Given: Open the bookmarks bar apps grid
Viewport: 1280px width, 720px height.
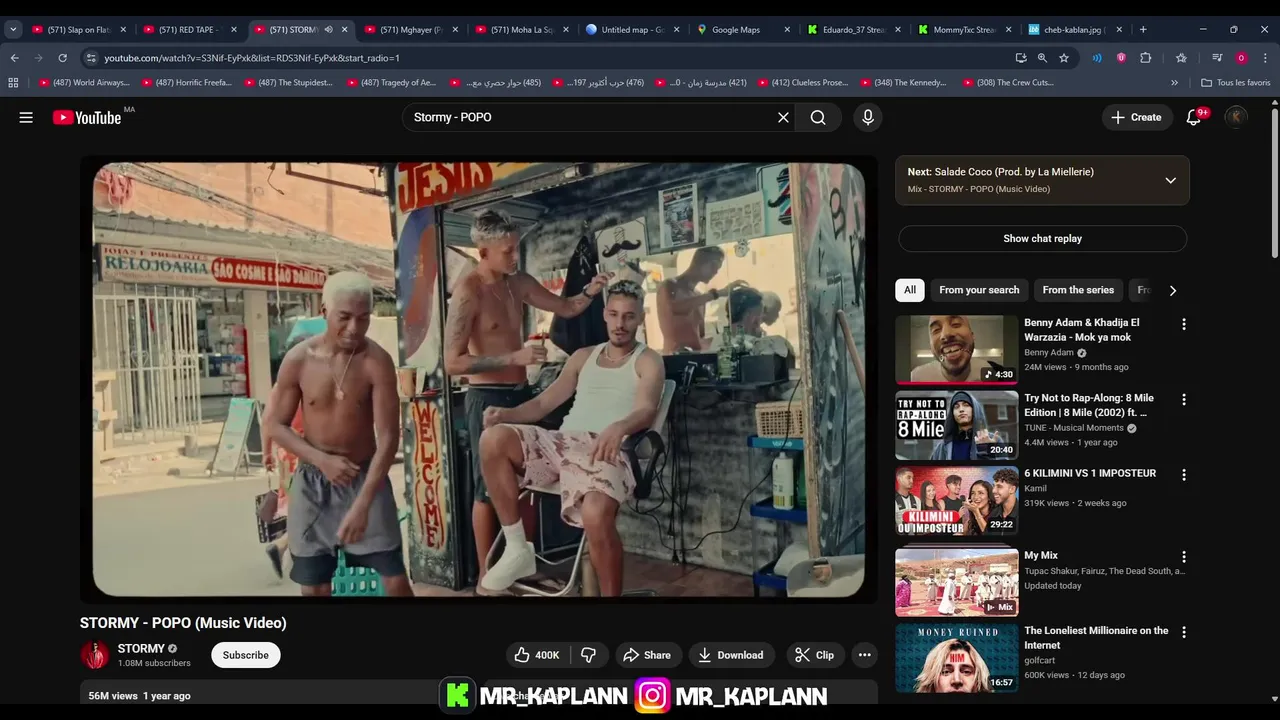Looking at the screenshot, I should (14, 83).
